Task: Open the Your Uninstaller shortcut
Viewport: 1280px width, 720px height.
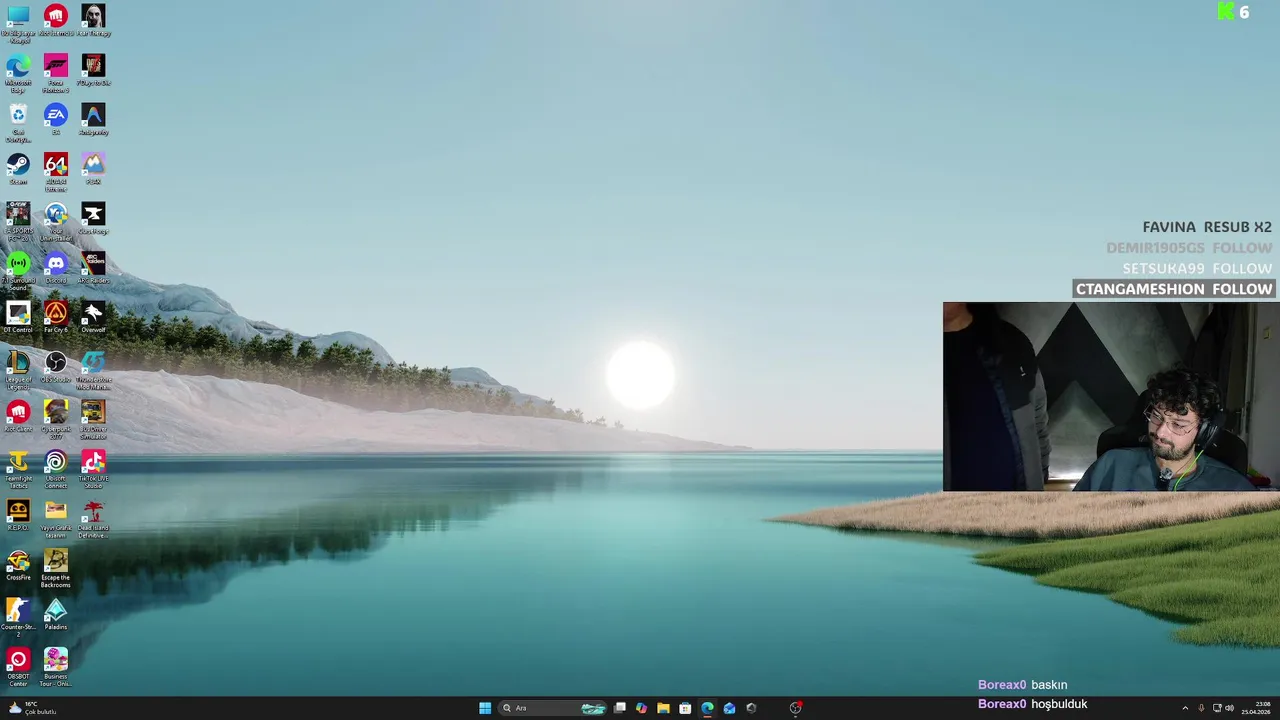Action: click(x=56, y=221)
